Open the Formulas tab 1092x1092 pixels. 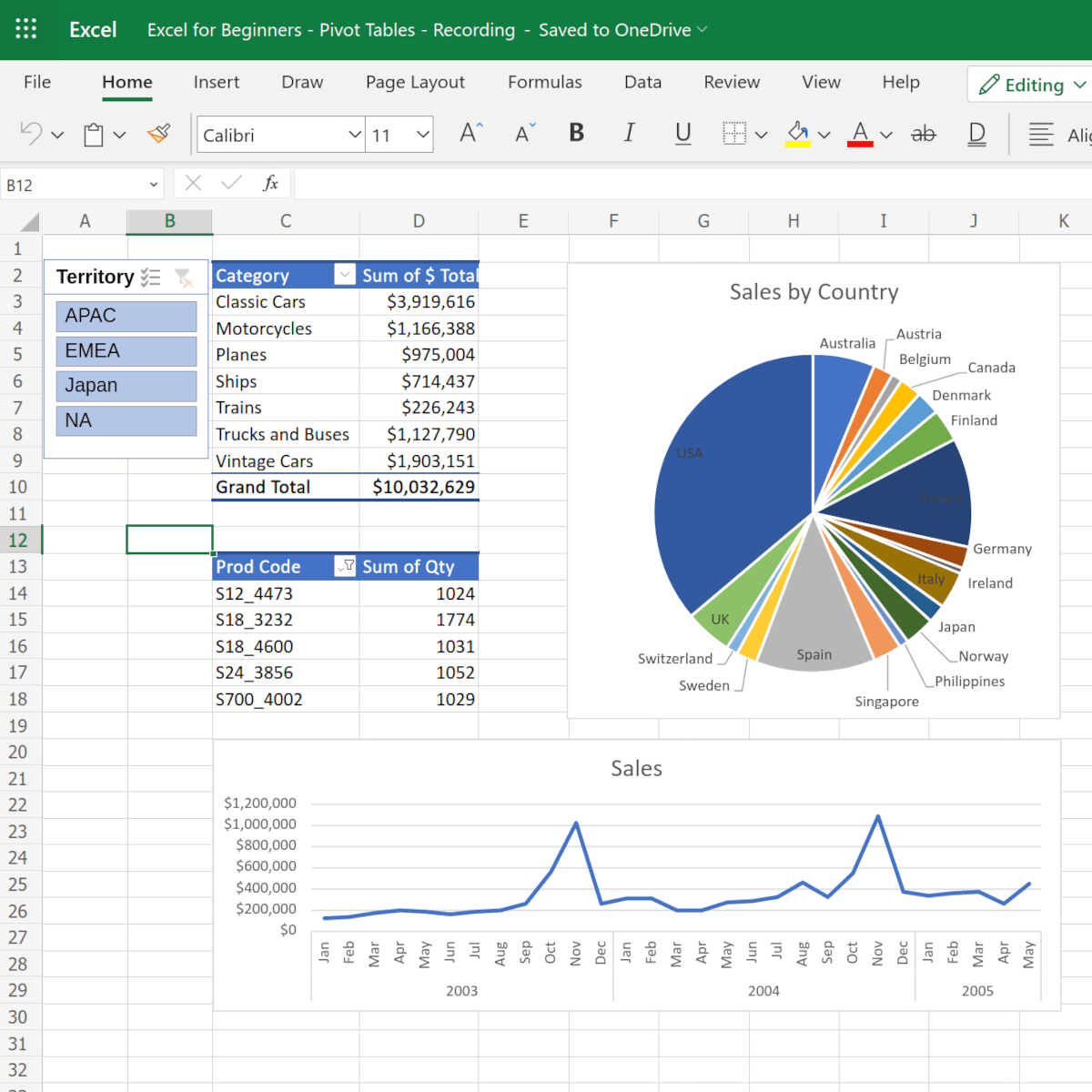(544, 82)
